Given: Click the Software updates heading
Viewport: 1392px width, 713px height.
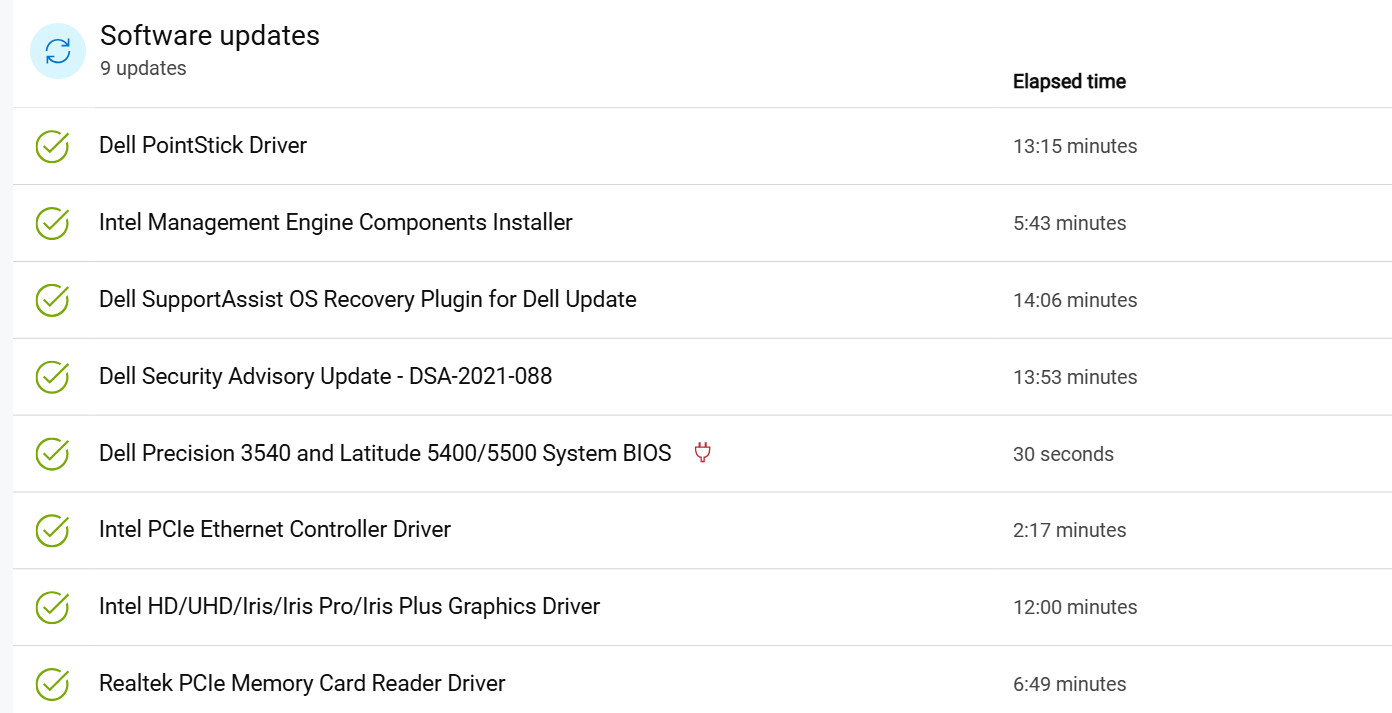Looking at the screenshot, I should pyautogui.click(x=210, y=35).
